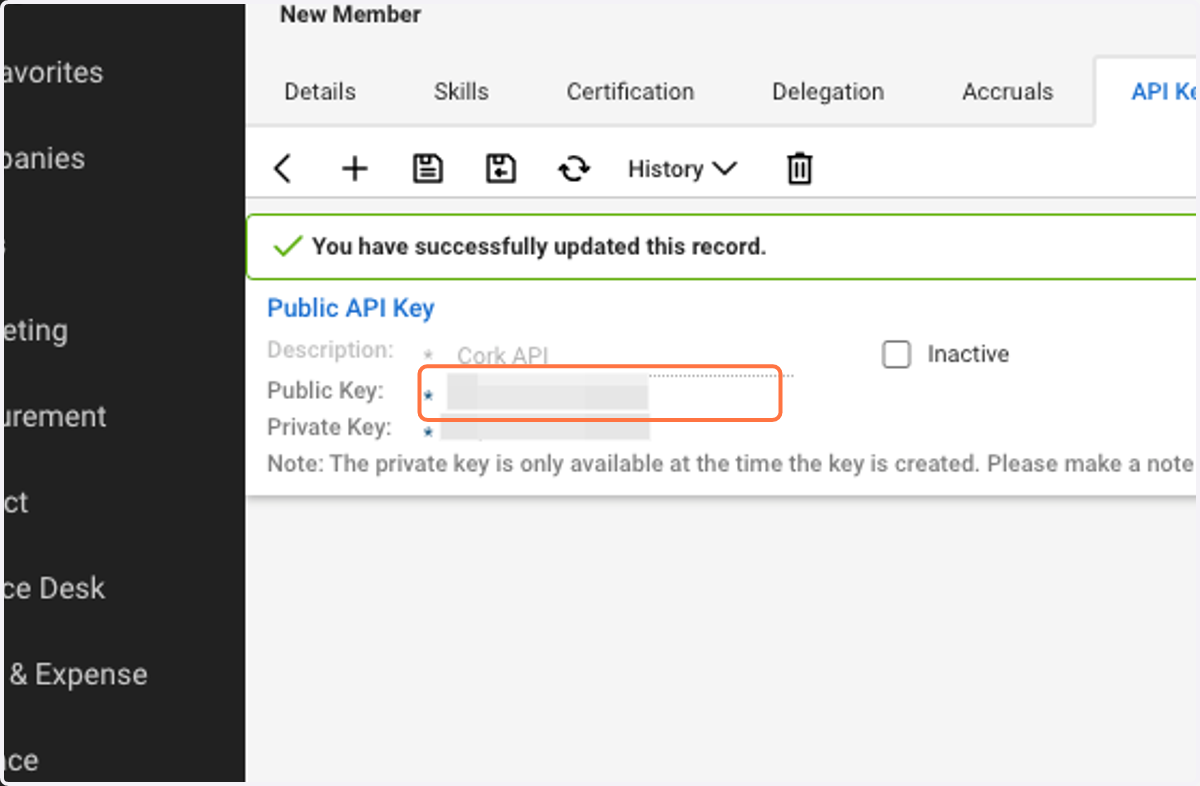
Task: Open the Delegation tab
Action: point(828,91)
